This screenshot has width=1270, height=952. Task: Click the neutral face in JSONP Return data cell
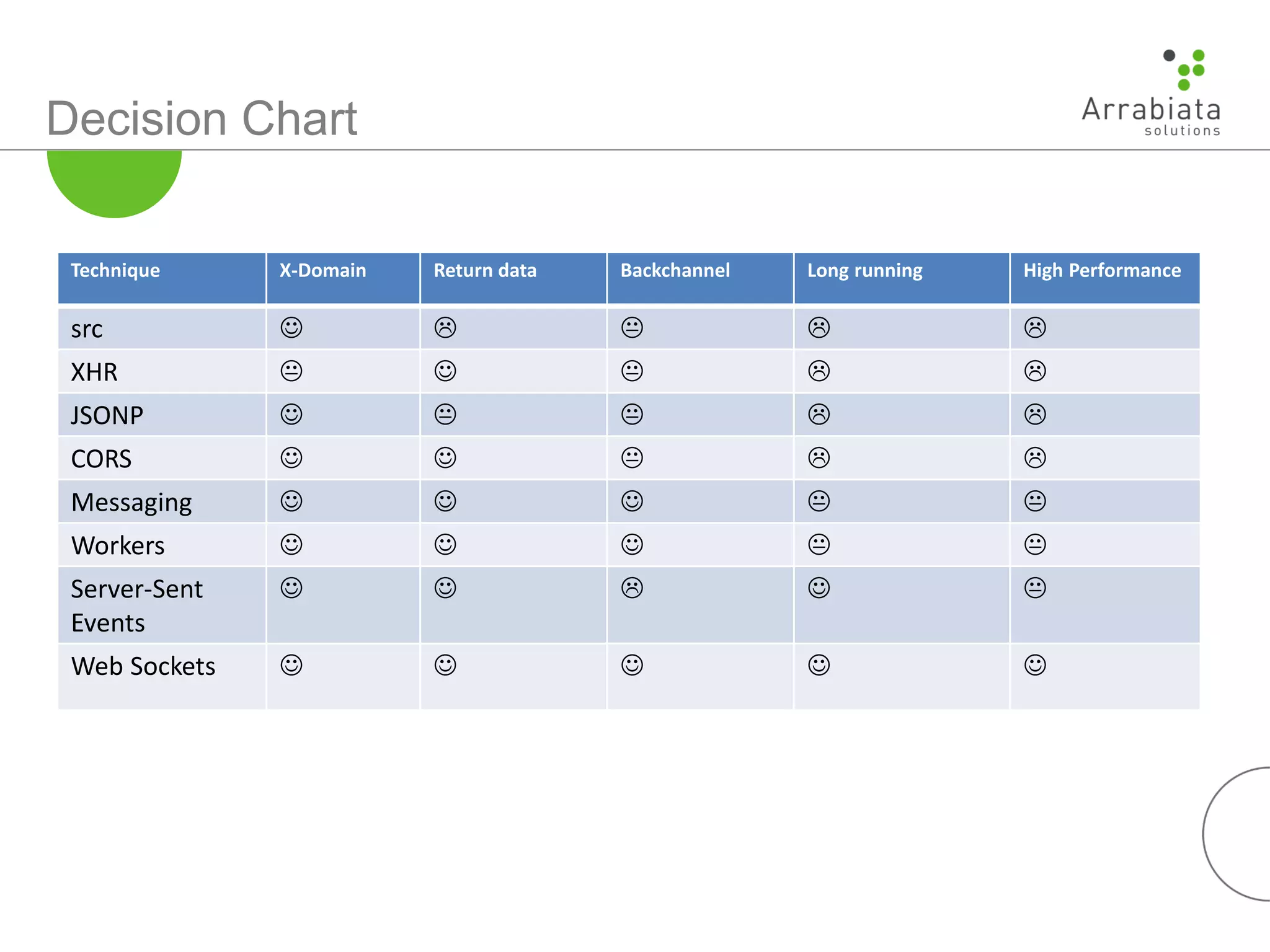click(445, 414)
